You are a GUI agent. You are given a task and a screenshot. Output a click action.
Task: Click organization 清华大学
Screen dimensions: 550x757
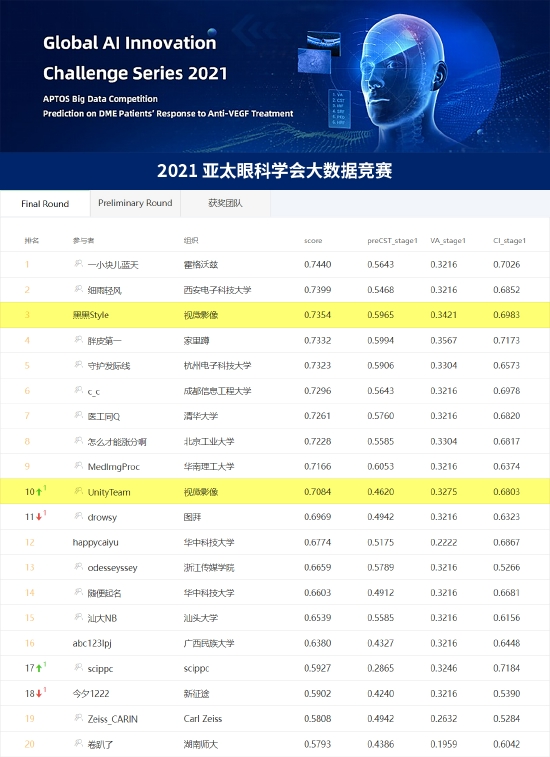[x=201, y=416]
